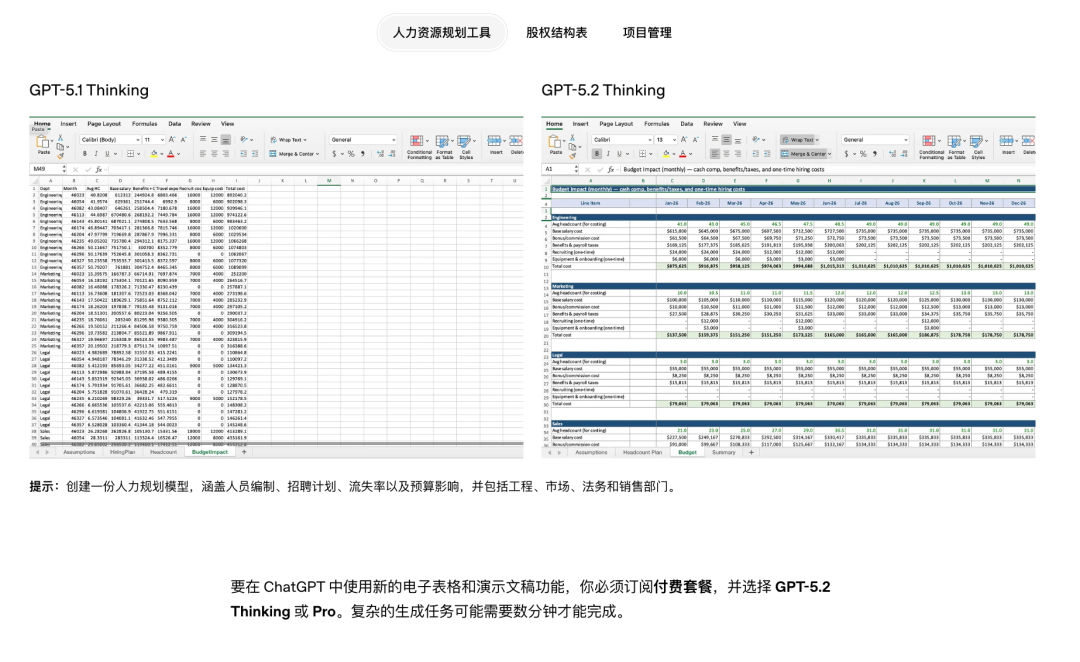
Task: Click Wrap Text in GPT-5.1 ribbon
Action: 289,140
